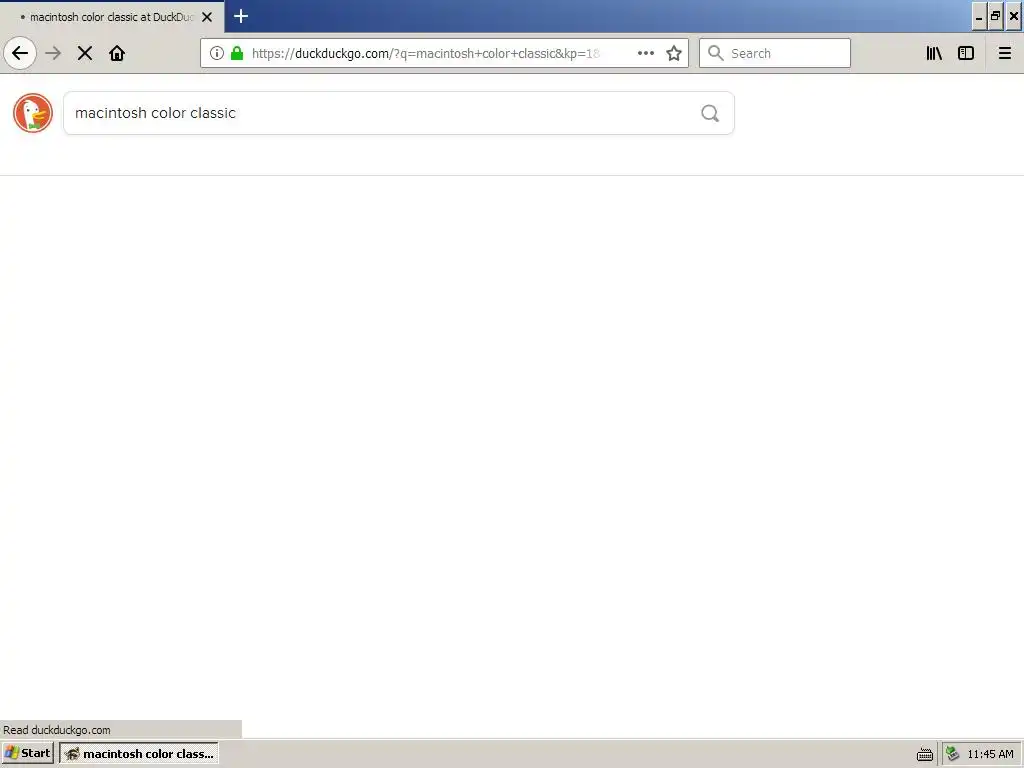Open the Library bookmarks and history
Image resolution: width=1024 pixels, height=768 pixels.
point(934,53)
